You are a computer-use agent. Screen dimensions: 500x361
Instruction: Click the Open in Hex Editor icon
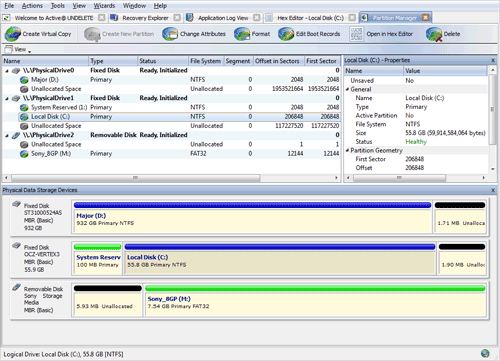pyautogui.click(x=356, y=34)
